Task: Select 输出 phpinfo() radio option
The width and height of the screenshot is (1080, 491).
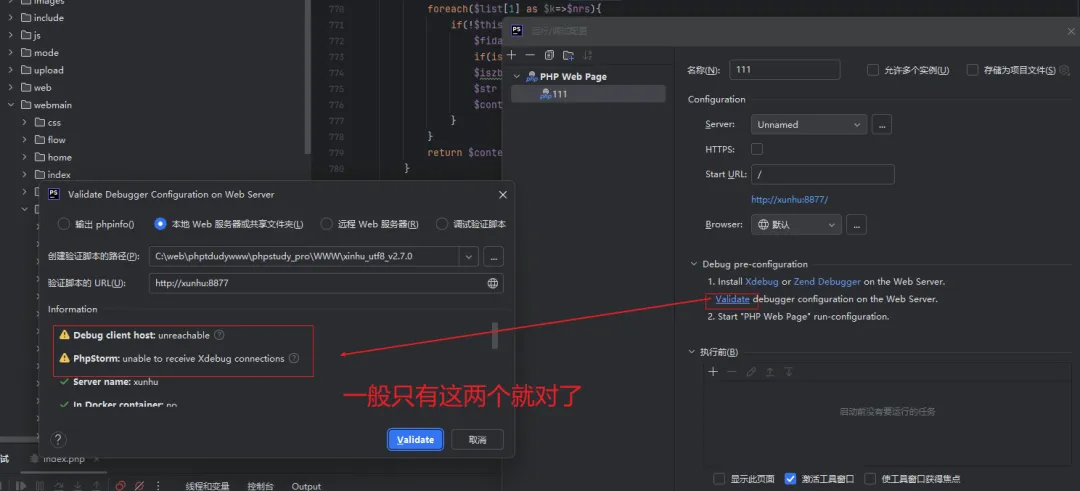Action: (63, 224)
